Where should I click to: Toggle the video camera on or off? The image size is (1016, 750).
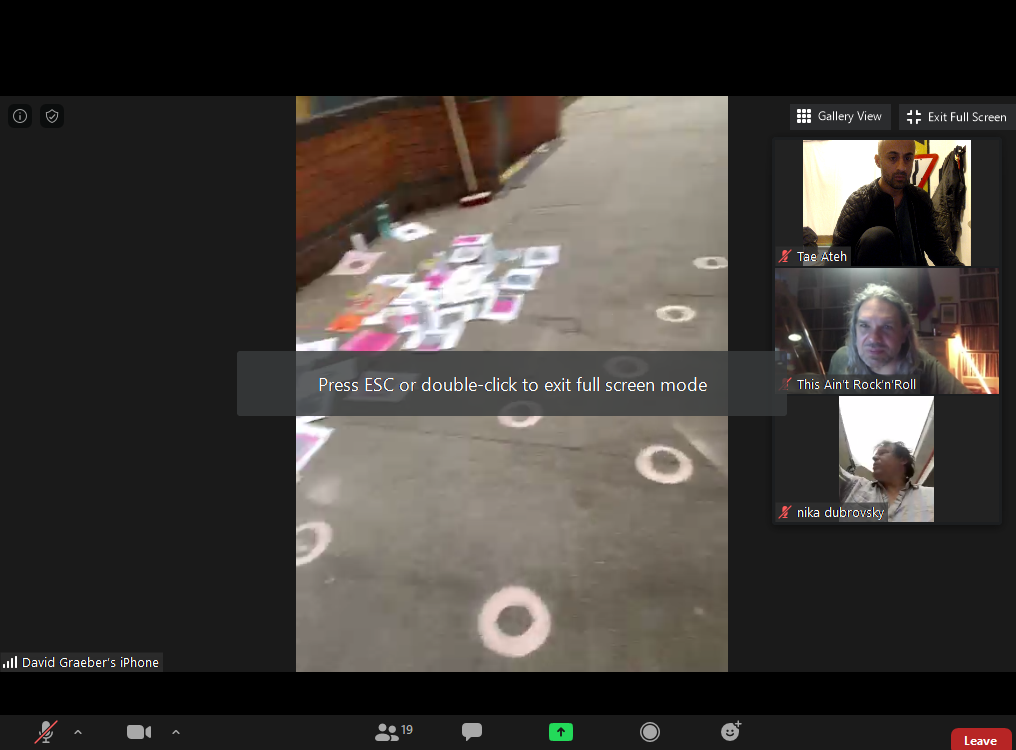click(139, 732)
